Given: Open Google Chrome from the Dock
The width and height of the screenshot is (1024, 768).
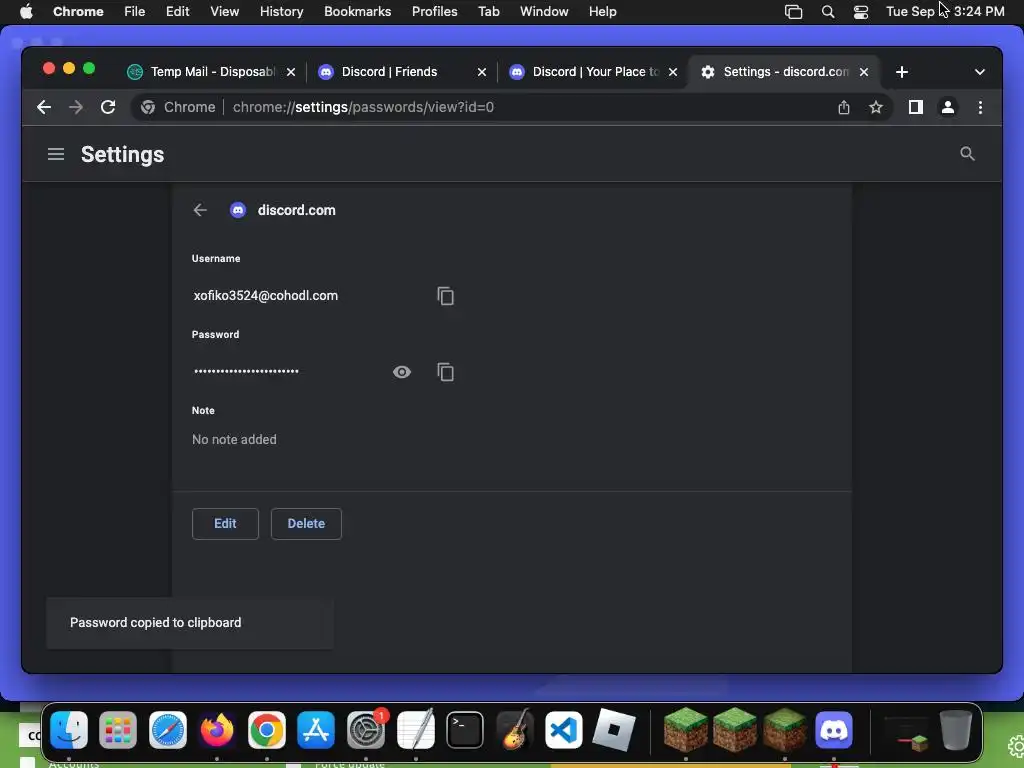Looking at the screenshot, I should (266, 729).
